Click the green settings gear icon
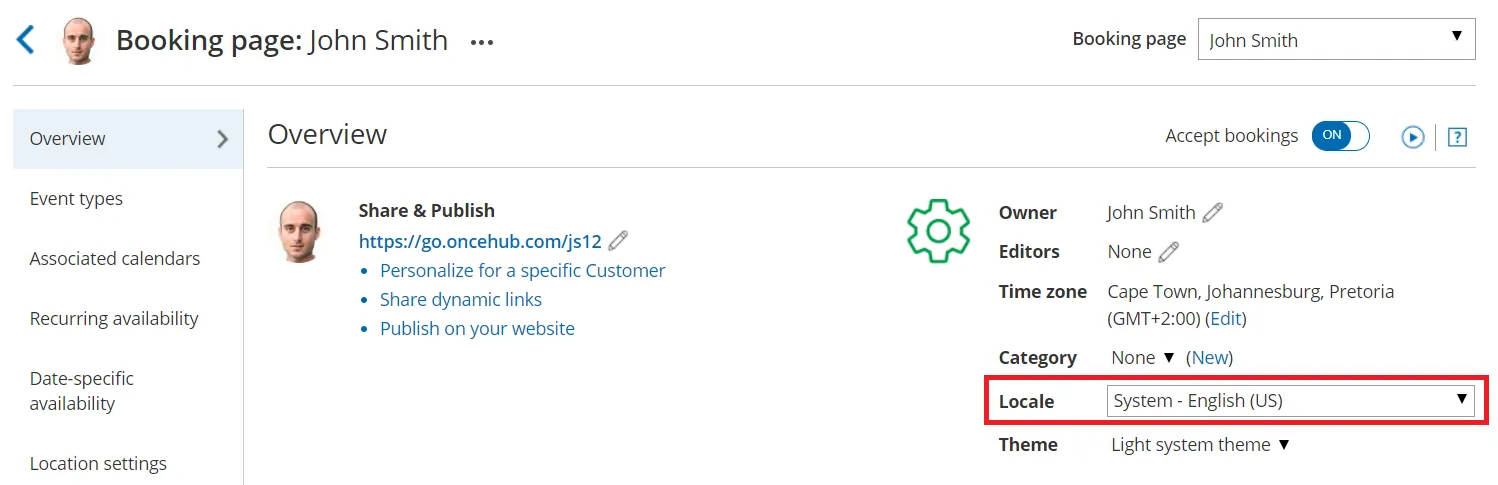Viewport: 1498px width, 485px height. click(938, 231)
